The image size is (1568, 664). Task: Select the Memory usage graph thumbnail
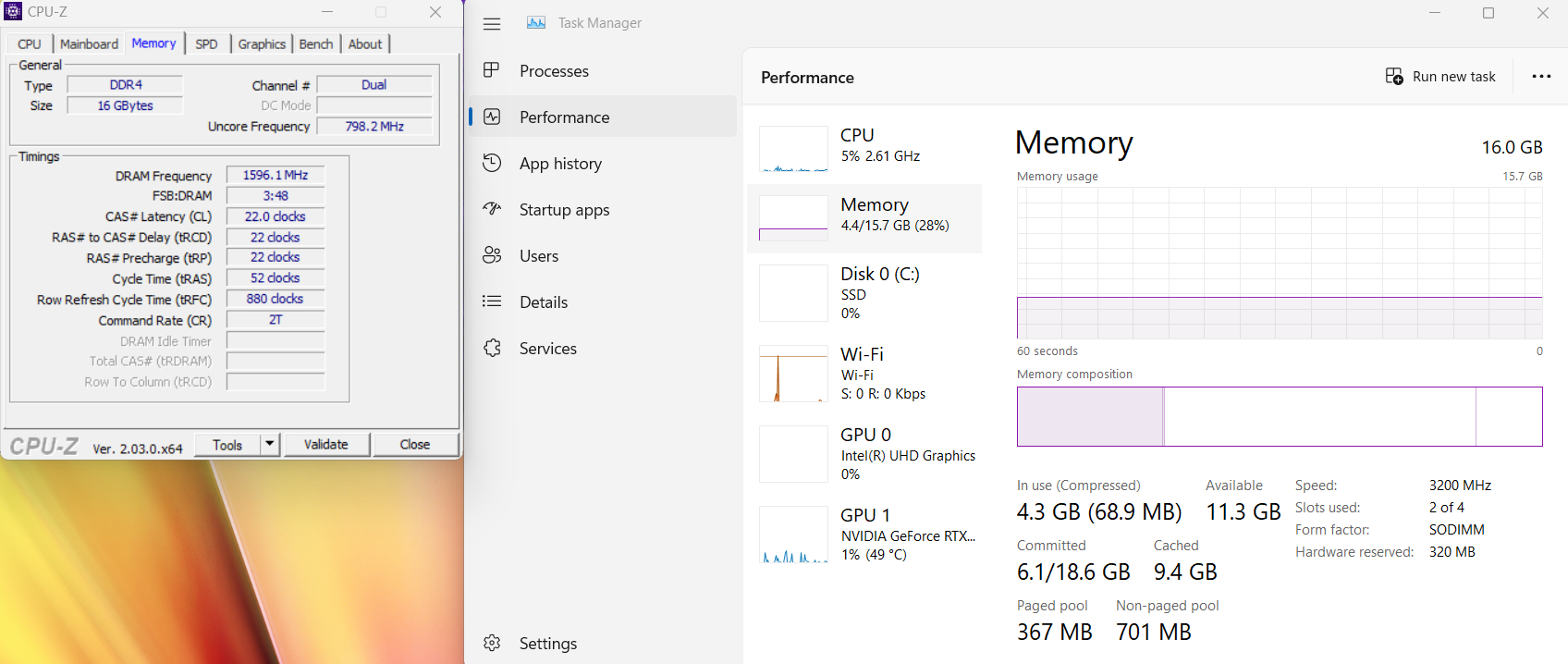tap(793, 218)
